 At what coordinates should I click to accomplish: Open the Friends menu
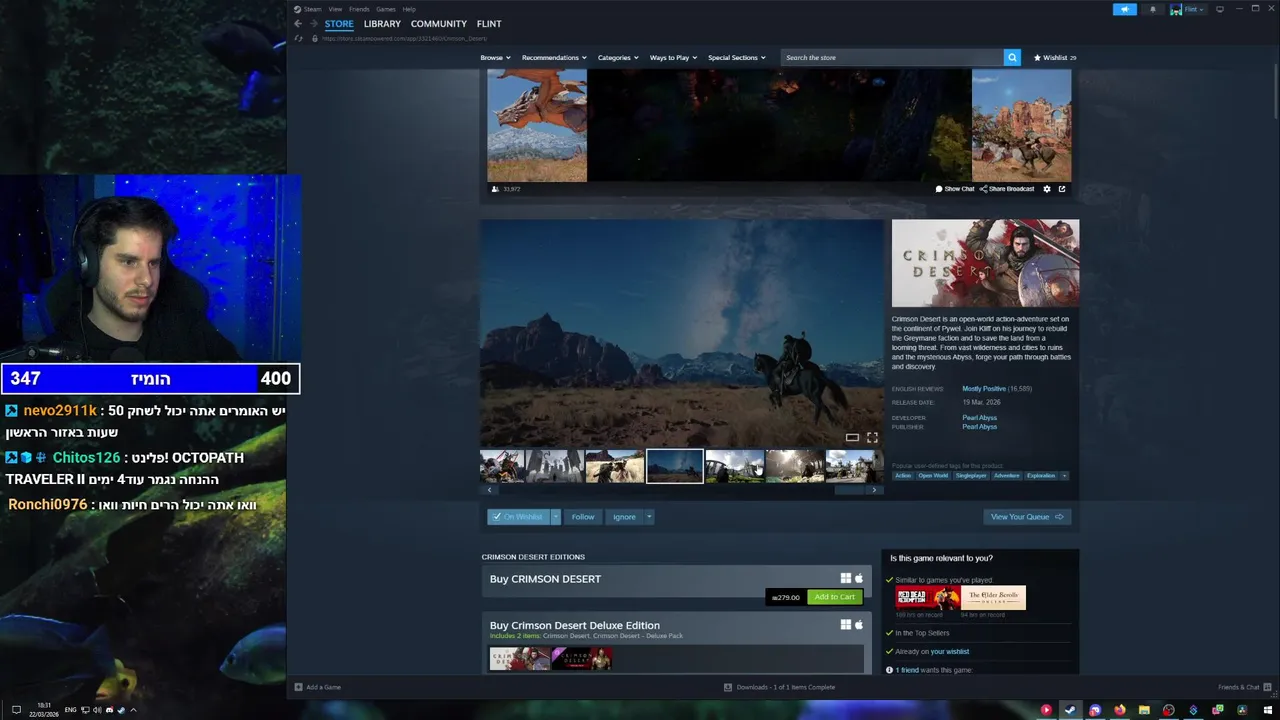coord(359,9)
